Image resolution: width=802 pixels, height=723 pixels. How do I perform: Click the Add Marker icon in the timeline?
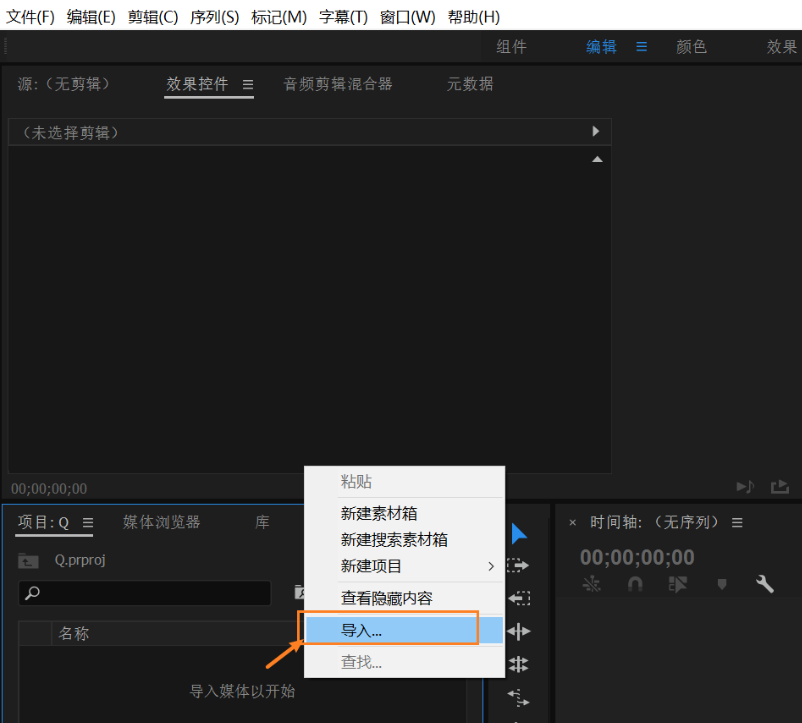[x=722, y=584]
